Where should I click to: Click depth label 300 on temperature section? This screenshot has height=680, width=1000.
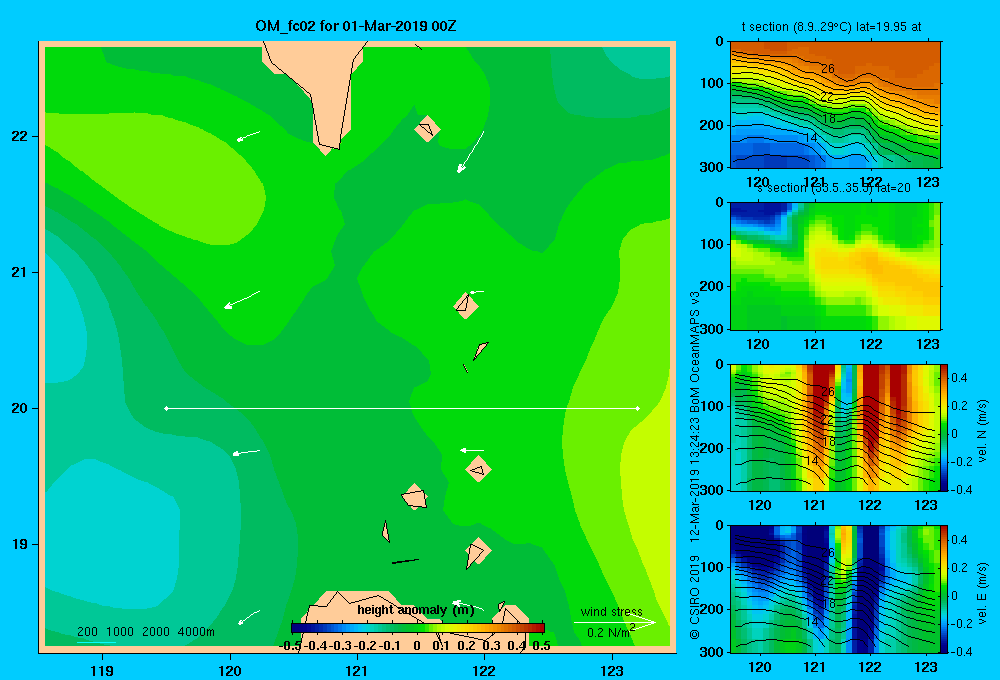[x=712, y=167]
